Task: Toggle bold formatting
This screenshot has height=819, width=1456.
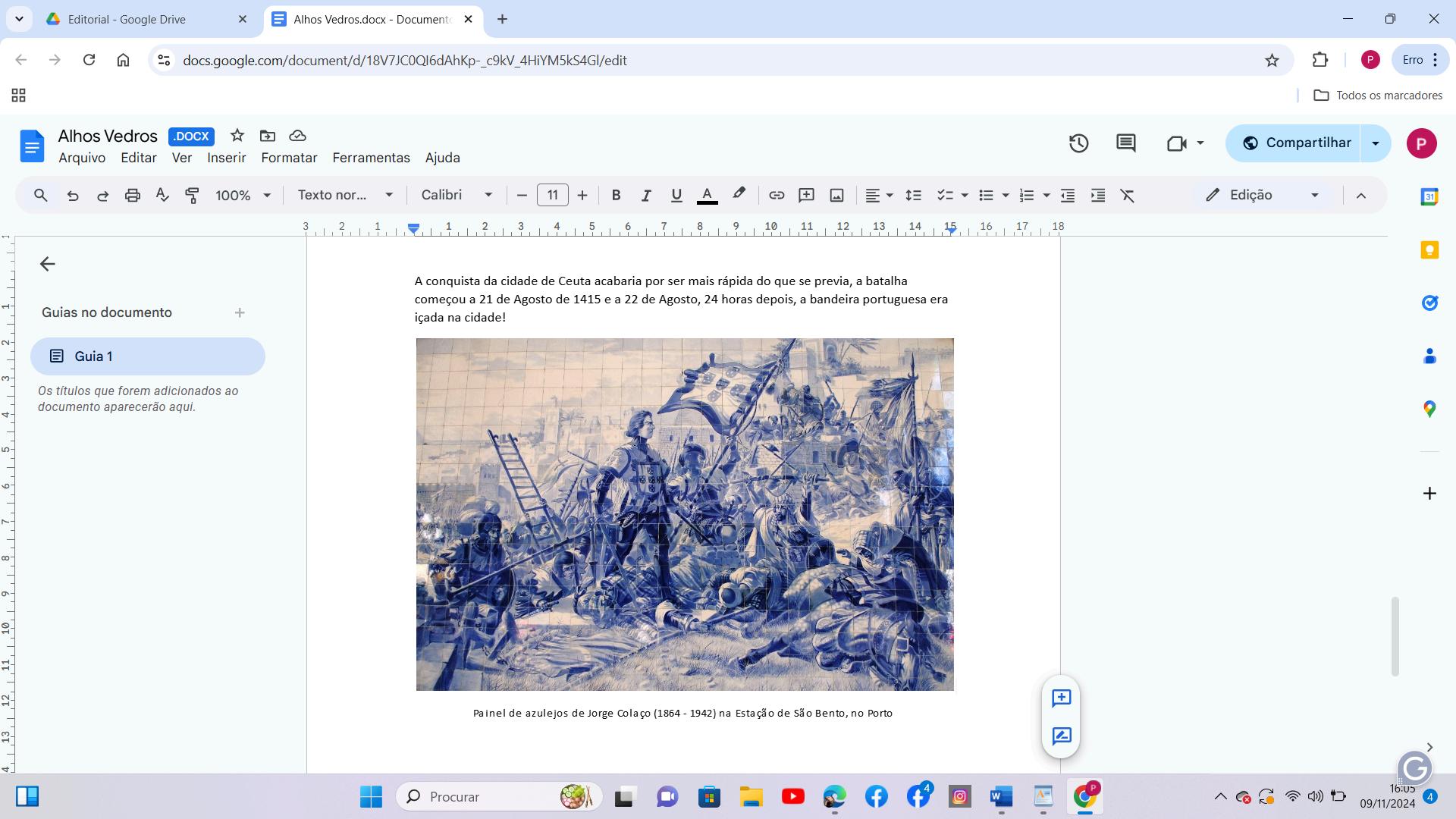Action: pyautogui.click(x=616, y=196)
